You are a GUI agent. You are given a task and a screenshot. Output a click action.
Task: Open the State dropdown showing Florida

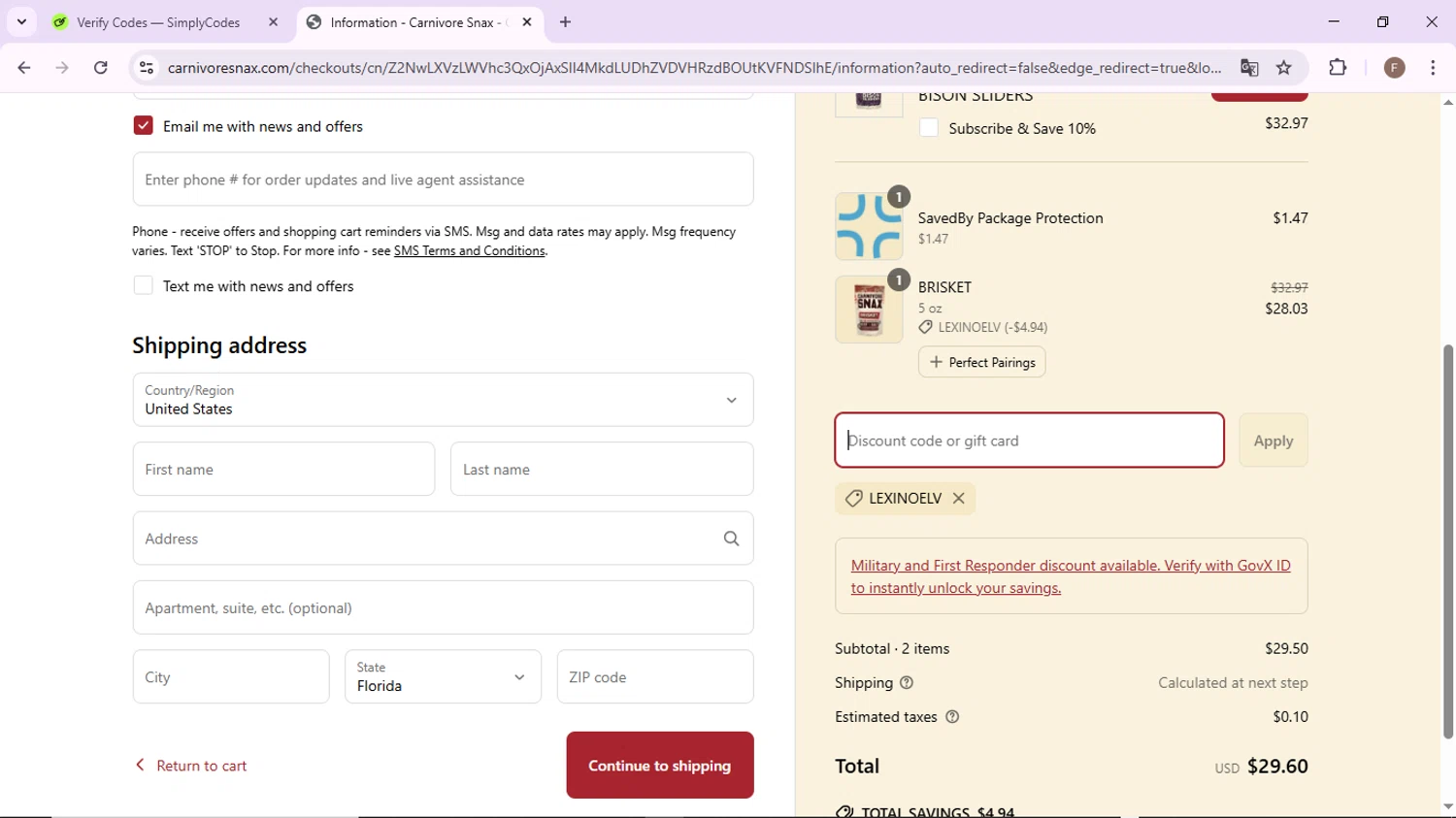point(443,676)
